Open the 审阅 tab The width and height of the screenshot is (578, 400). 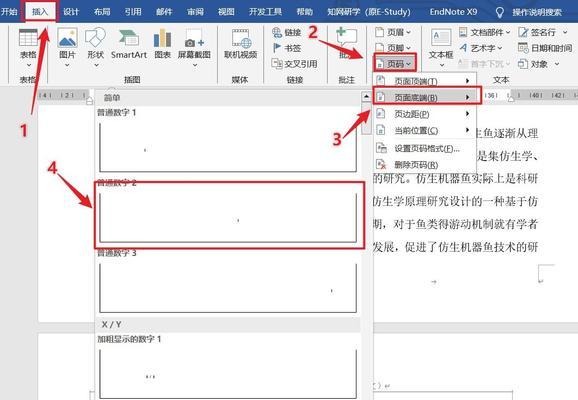click(195, 11)
